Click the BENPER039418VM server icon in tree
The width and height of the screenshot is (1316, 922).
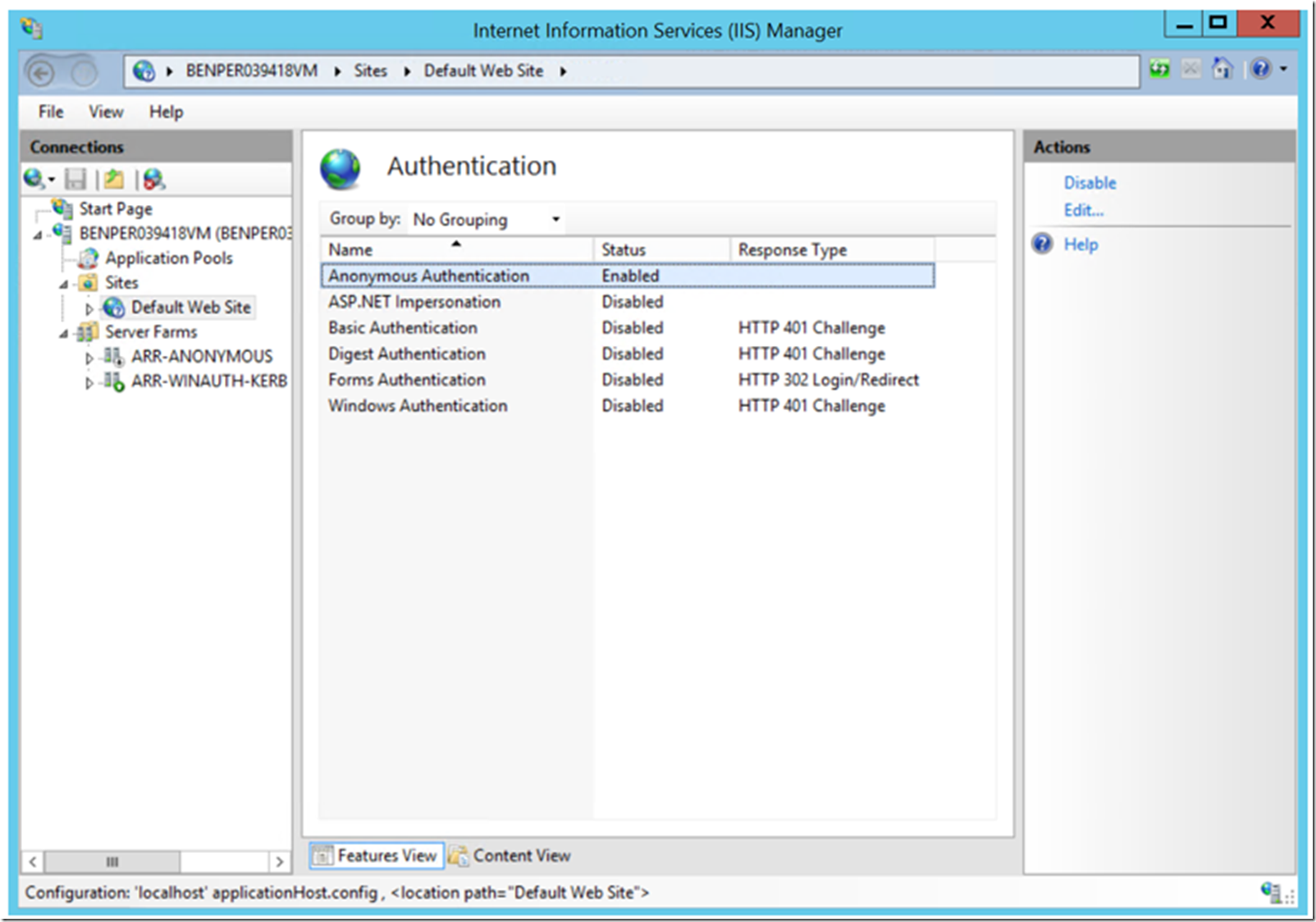point(62,233)
